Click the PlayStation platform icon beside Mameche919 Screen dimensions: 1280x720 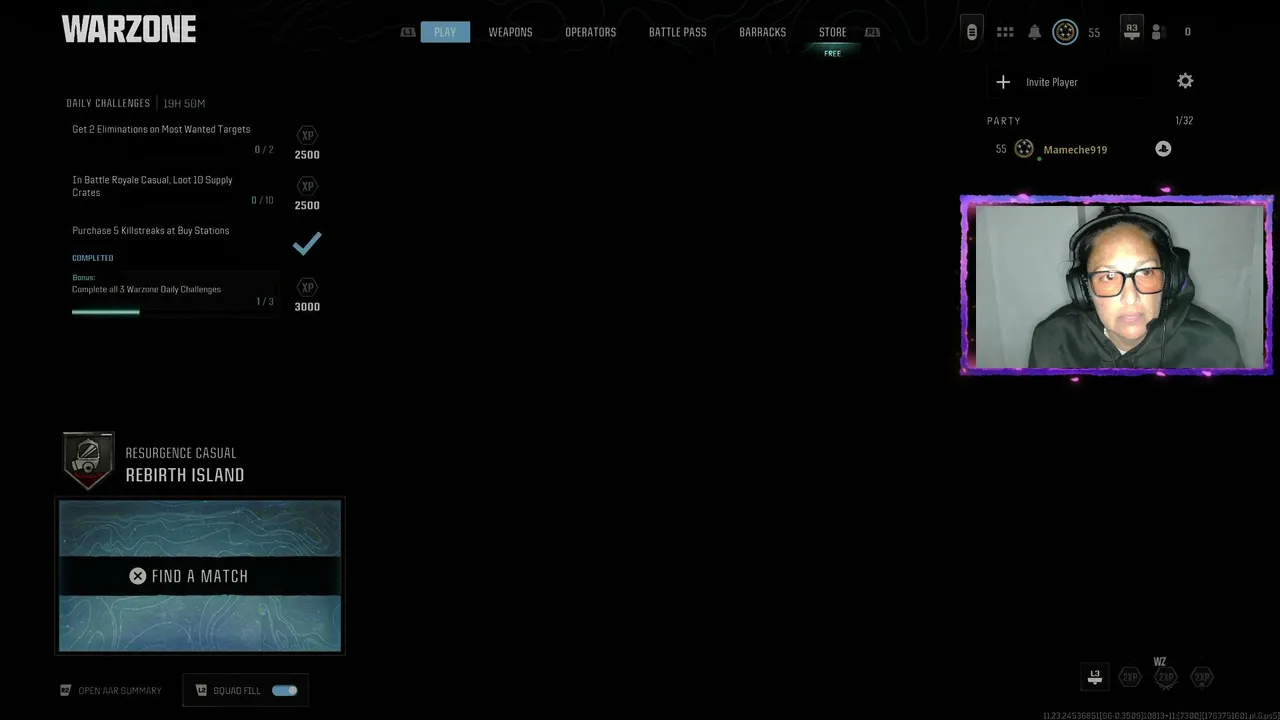(x=1163, y=149)
